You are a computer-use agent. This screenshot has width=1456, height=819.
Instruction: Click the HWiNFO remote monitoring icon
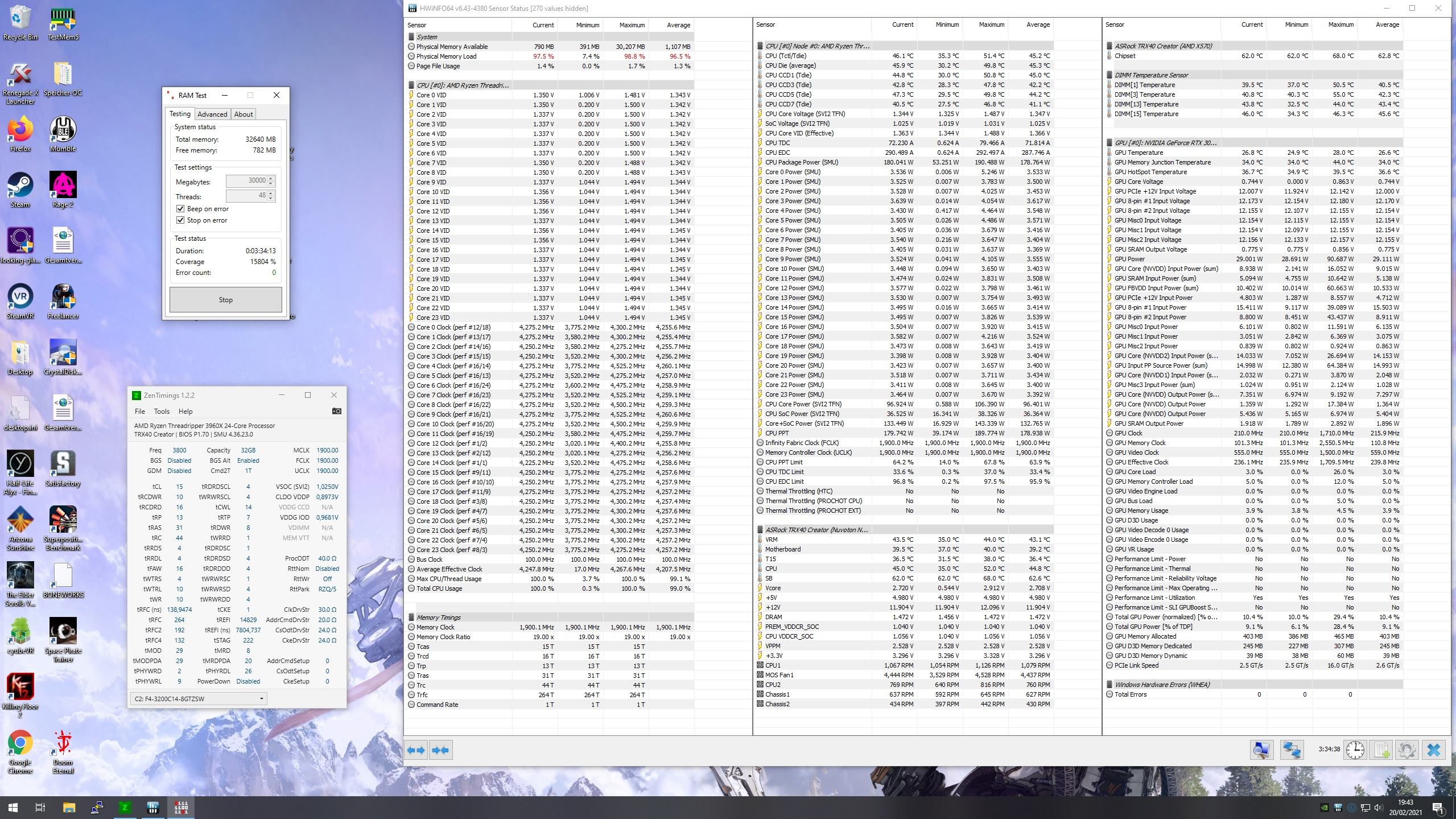(x=1291, y=750)
